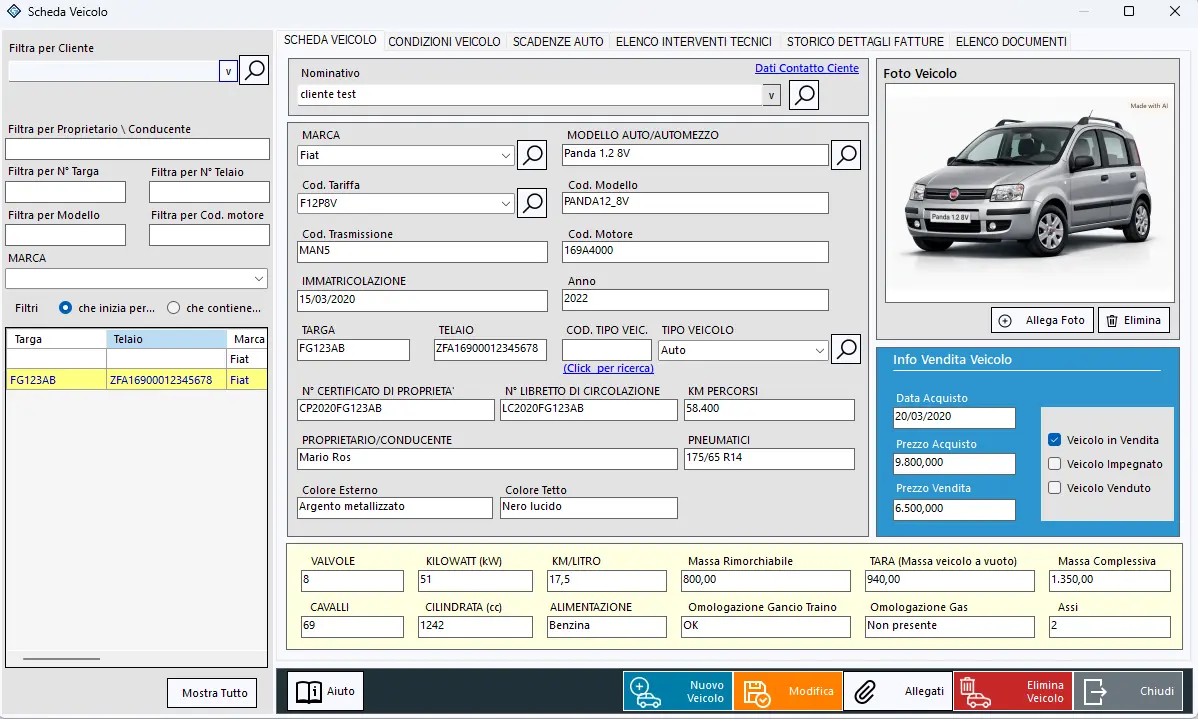Click magnifier icon next to Filtra per Cliente
Image resolution: width=1198 pixels, height=719 pixels.
tap(254, 70)
